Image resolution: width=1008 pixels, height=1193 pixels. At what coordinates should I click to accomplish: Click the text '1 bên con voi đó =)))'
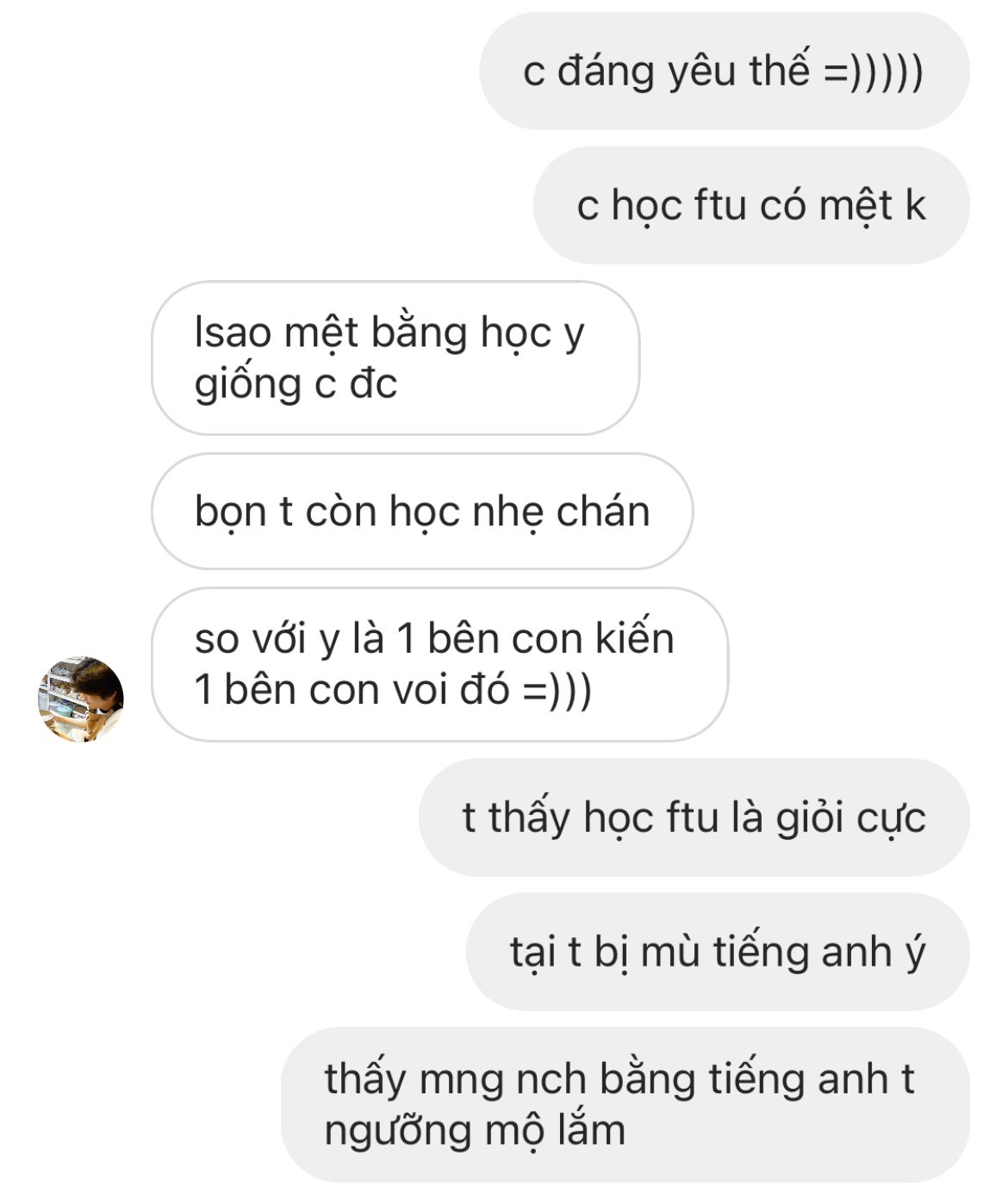393,690
